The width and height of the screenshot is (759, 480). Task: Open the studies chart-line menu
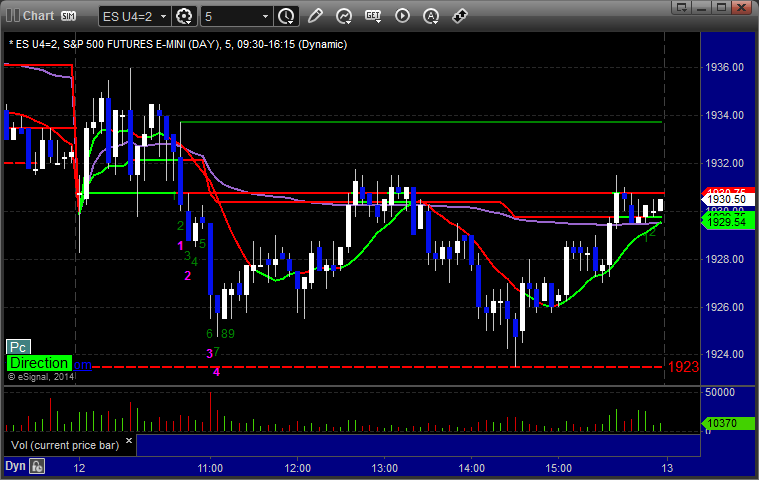(x=344, y=16)
